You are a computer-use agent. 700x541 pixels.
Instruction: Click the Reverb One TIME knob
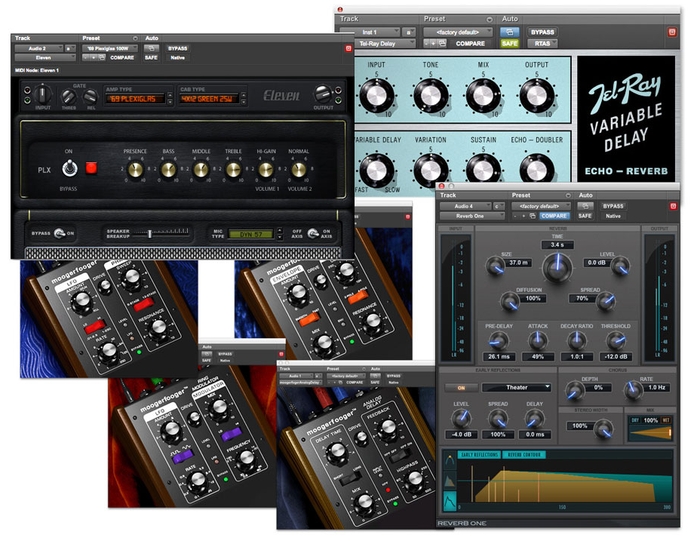pyautogui.click(x=557, y=267)
